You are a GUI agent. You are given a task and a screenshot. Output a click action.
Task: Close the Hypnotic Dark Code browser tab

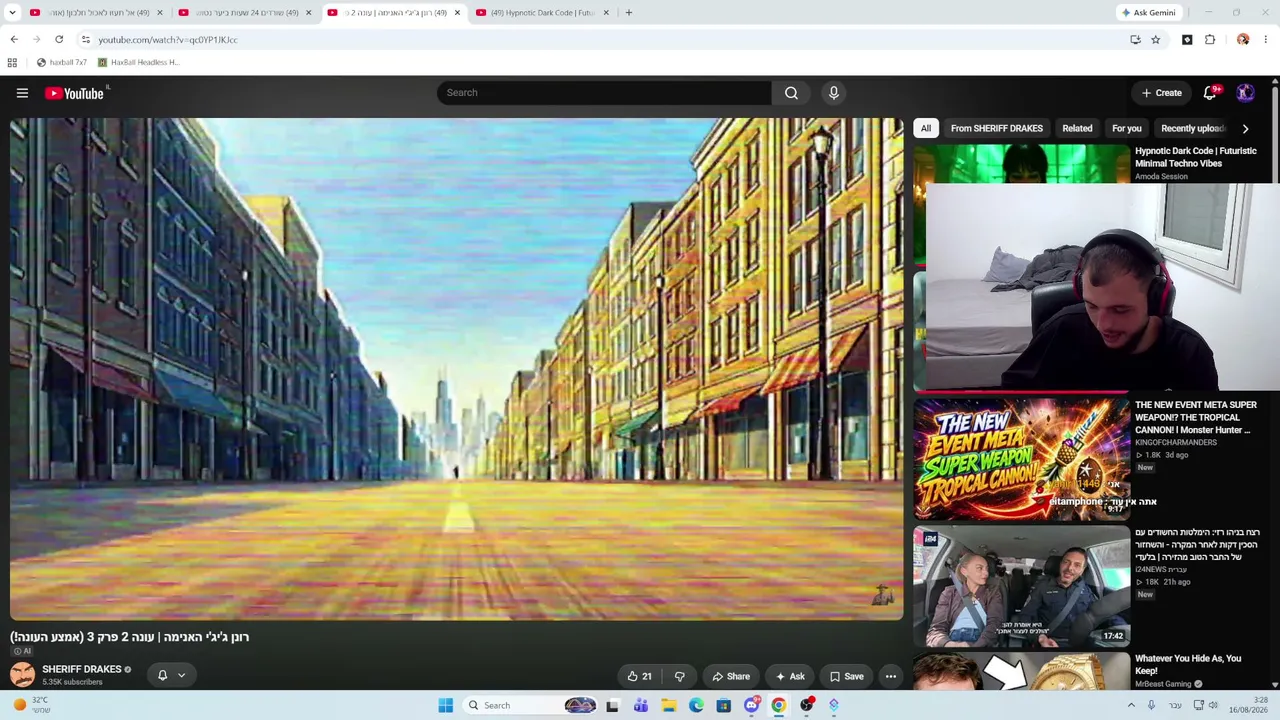click(606, 13)
